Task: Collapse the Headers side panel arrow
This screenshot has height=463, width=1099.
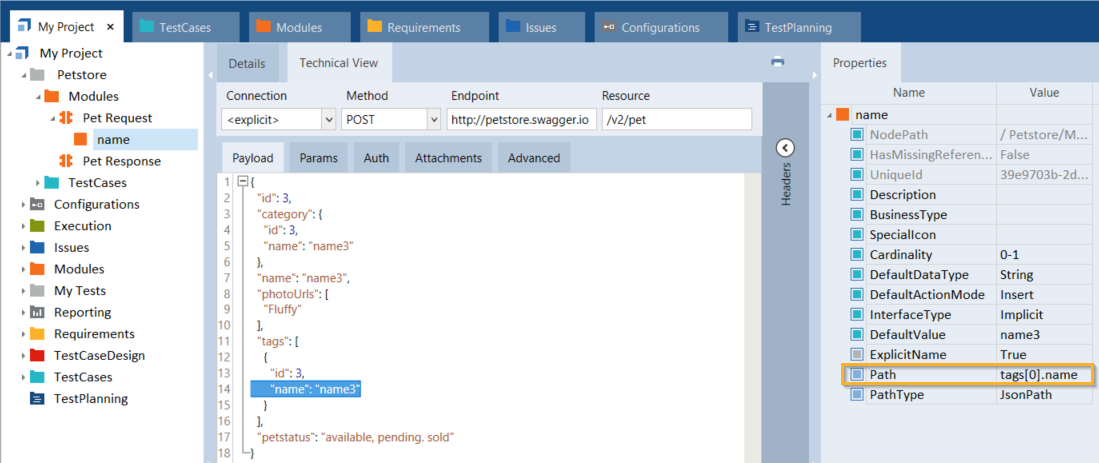Action: tap(785, 148)
